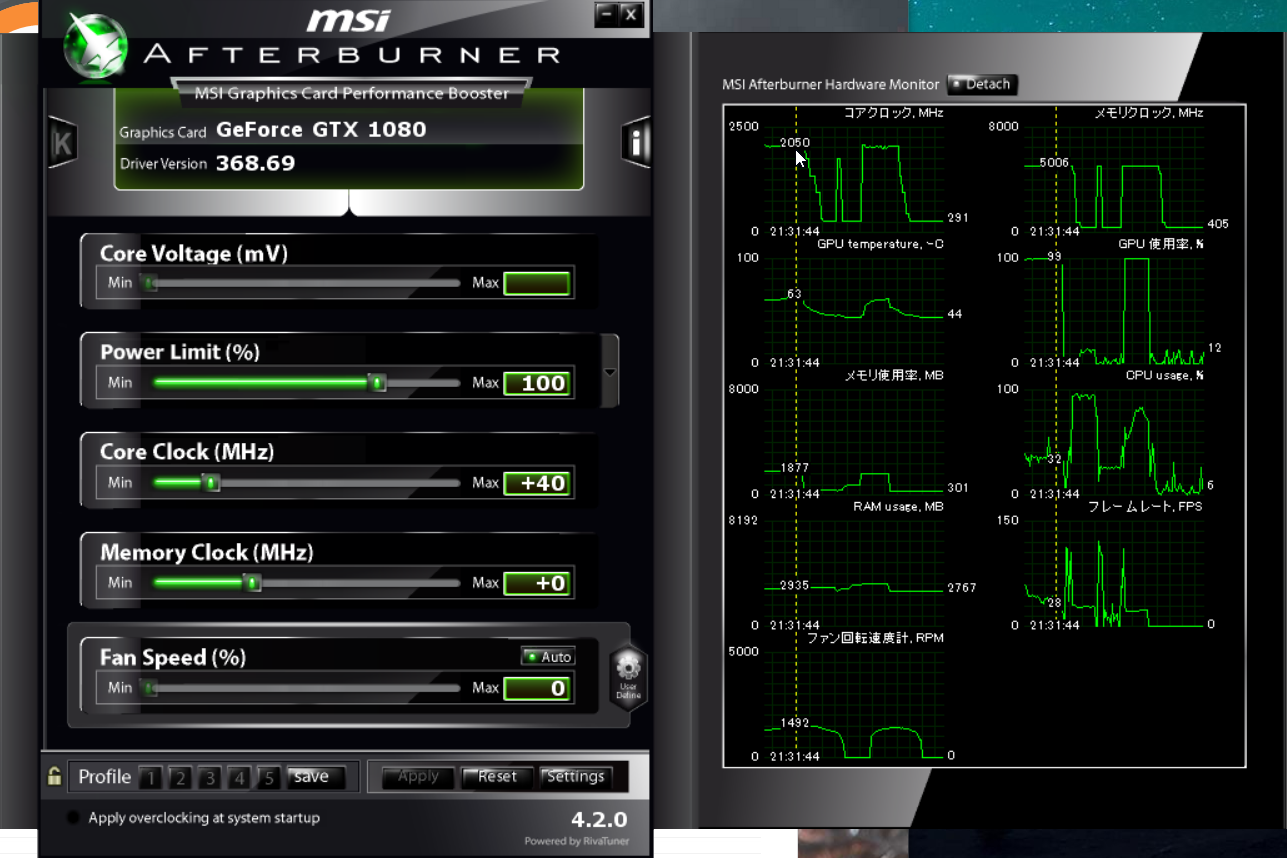Select profile slot 5
The image size is (1287, 858).
[x=268, y=778]
